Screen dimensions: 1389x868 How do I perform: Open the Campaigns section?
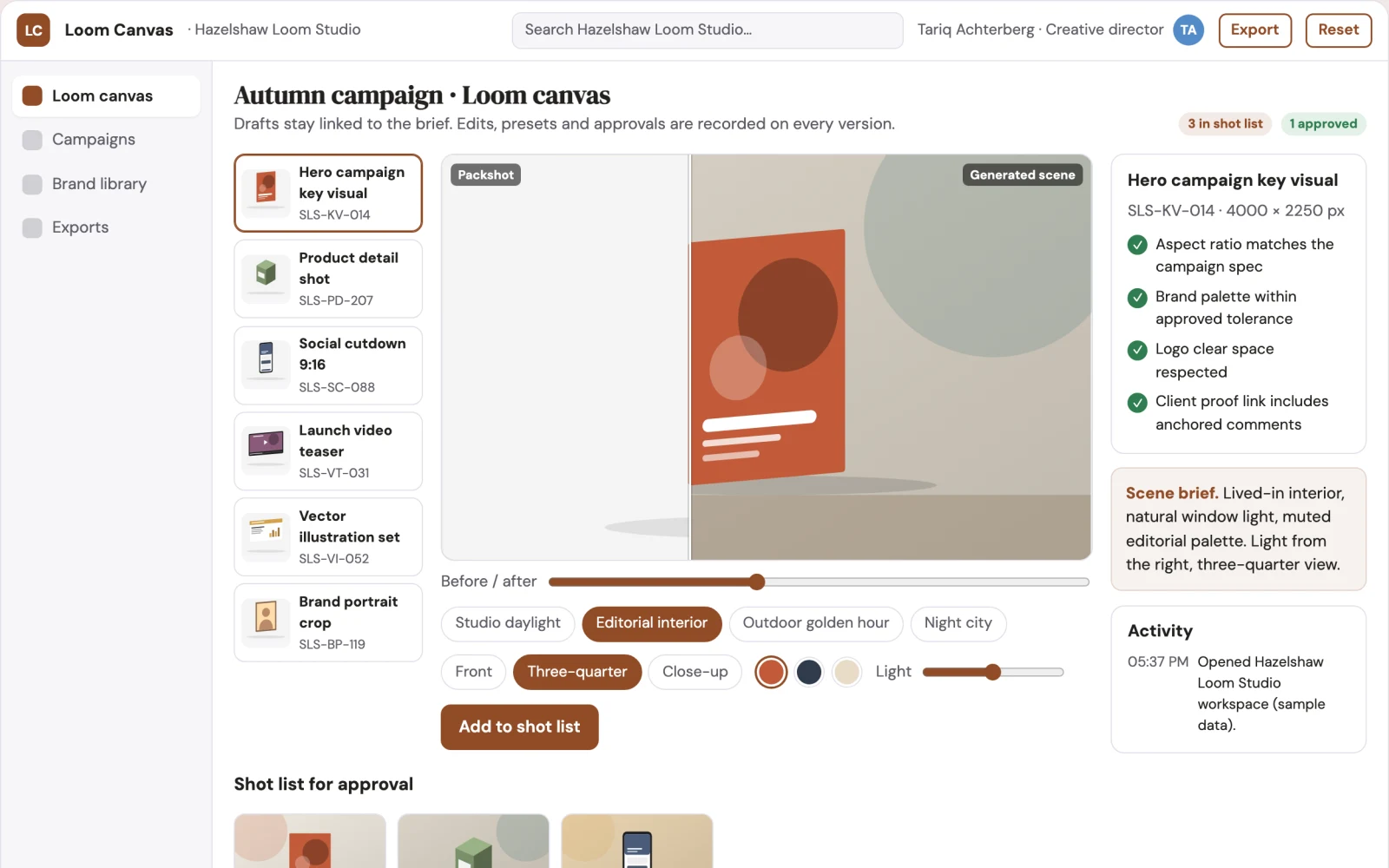(x=106, y=140)
